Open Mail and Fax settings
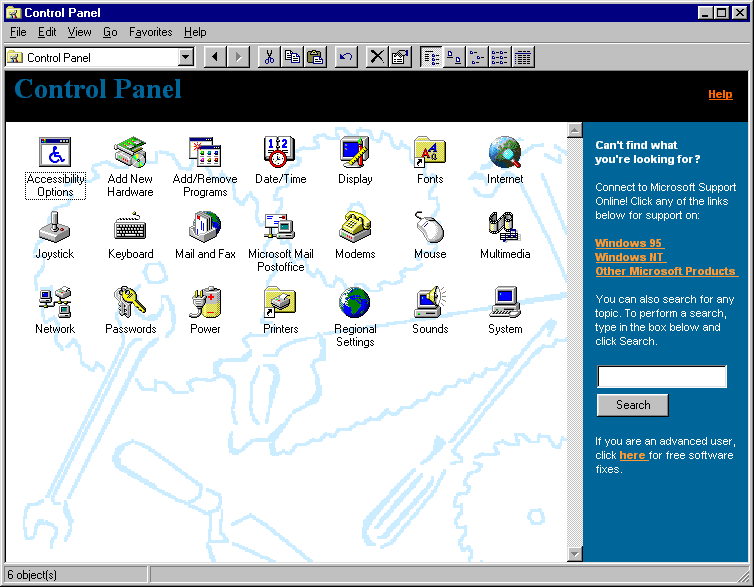754x587 pixels. [205, 227]
